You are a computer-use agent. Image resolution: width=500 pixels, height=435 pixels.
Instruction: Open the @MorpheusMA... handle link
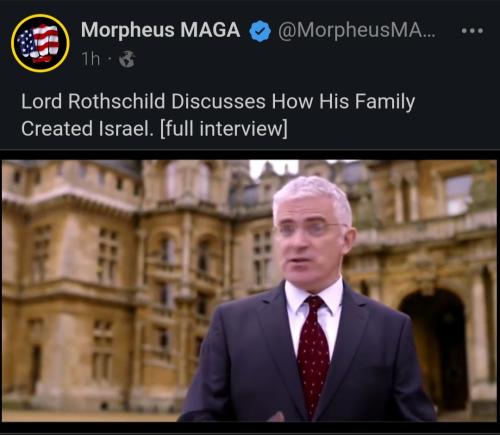coord(357,30)
